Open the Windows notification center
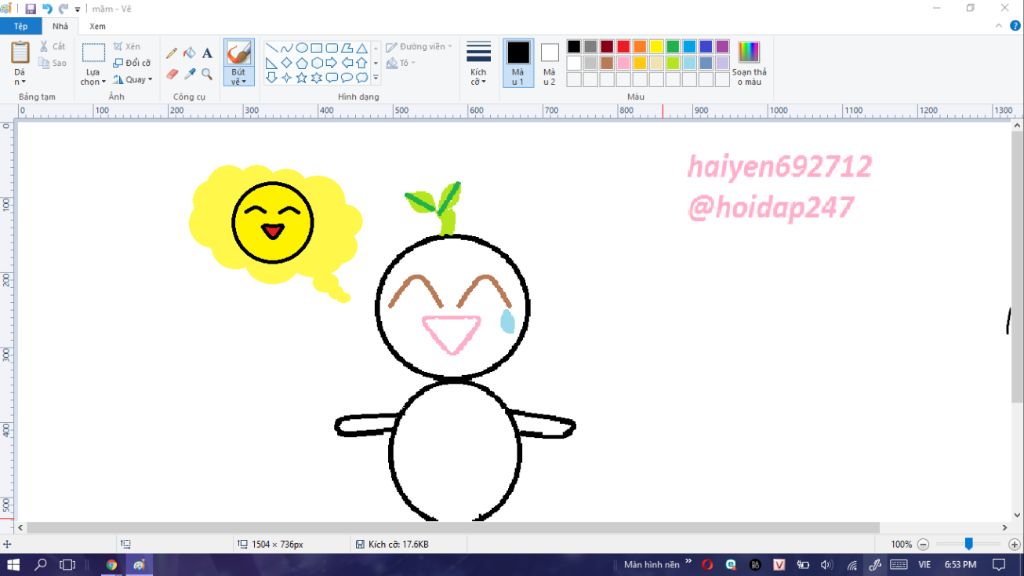The height and width of the screenshot is (576, 1024). pos(999,565)
